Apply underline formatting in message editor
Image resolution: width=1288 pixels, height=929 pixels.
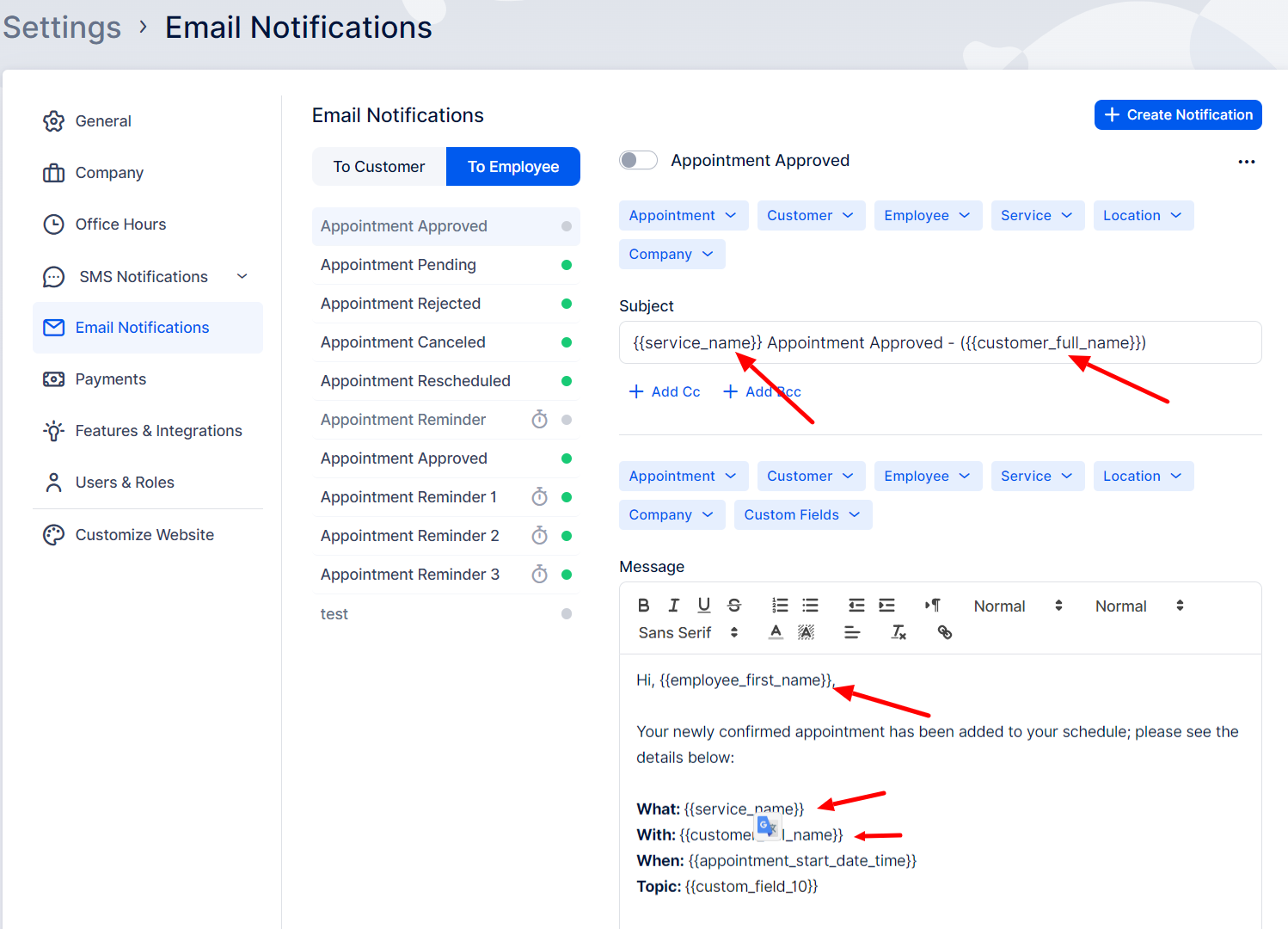pyautogui.click(x=704, y=606)
